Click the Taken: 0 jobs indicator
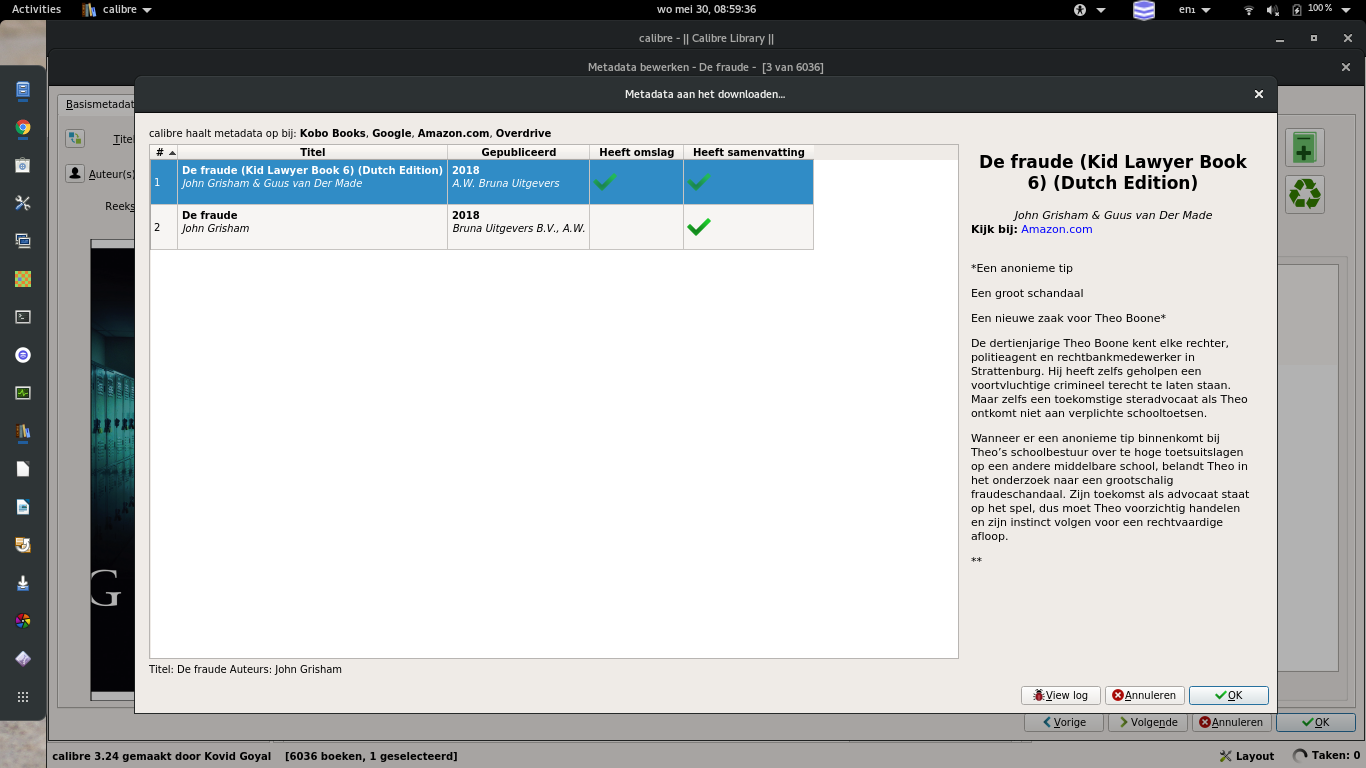Image resolution: width=1366 pixels, height=768 pixels. 1326,756
